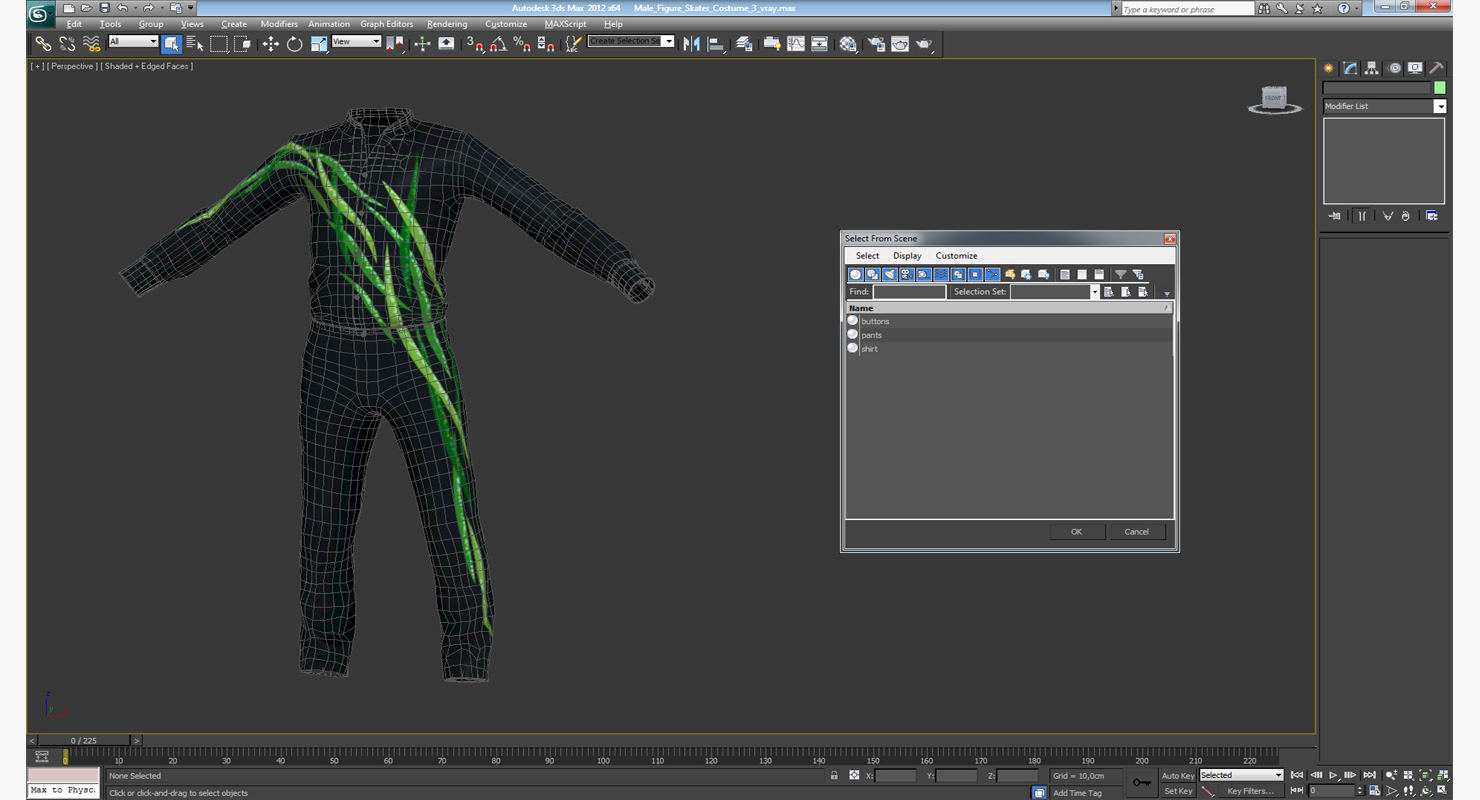1480x800 pixels.
Task: Open reference coordinate system View dropdown
Action: [356, 42]
